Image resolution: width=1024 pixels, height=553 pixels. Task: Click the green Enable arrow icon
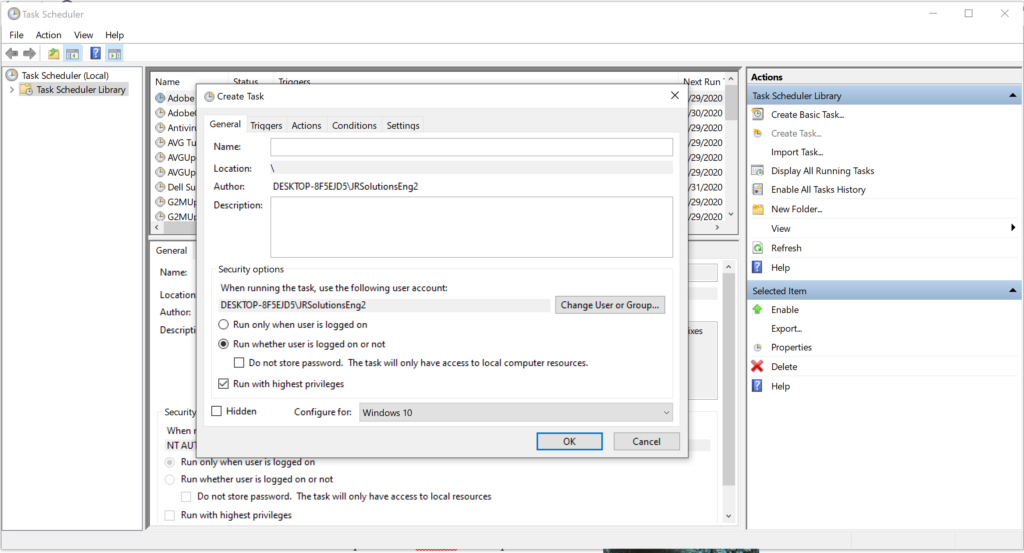758,310
